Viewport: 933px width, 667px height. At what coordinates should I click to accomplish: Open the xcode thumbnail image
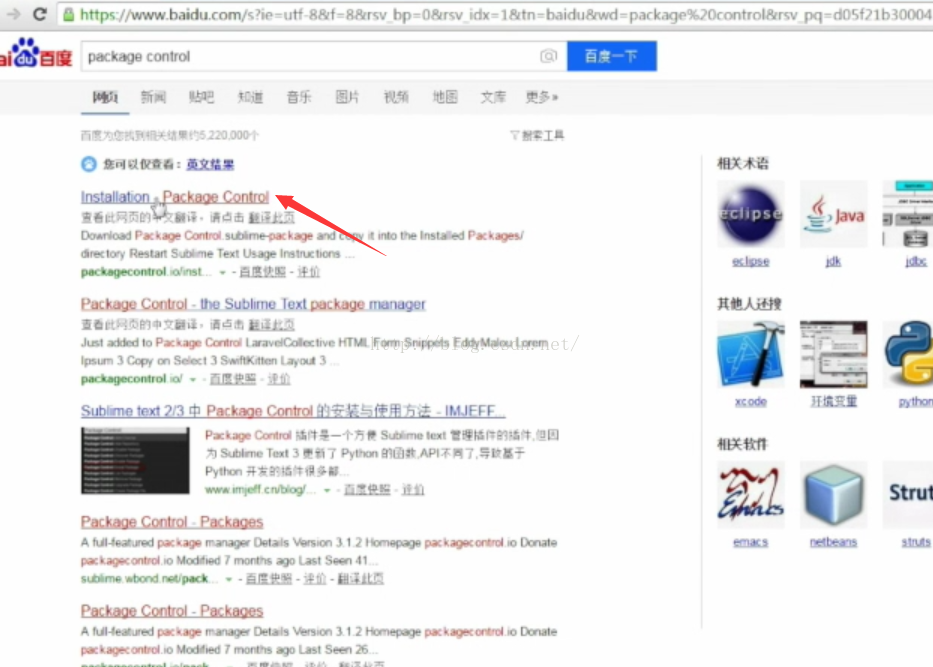point(750,354)
